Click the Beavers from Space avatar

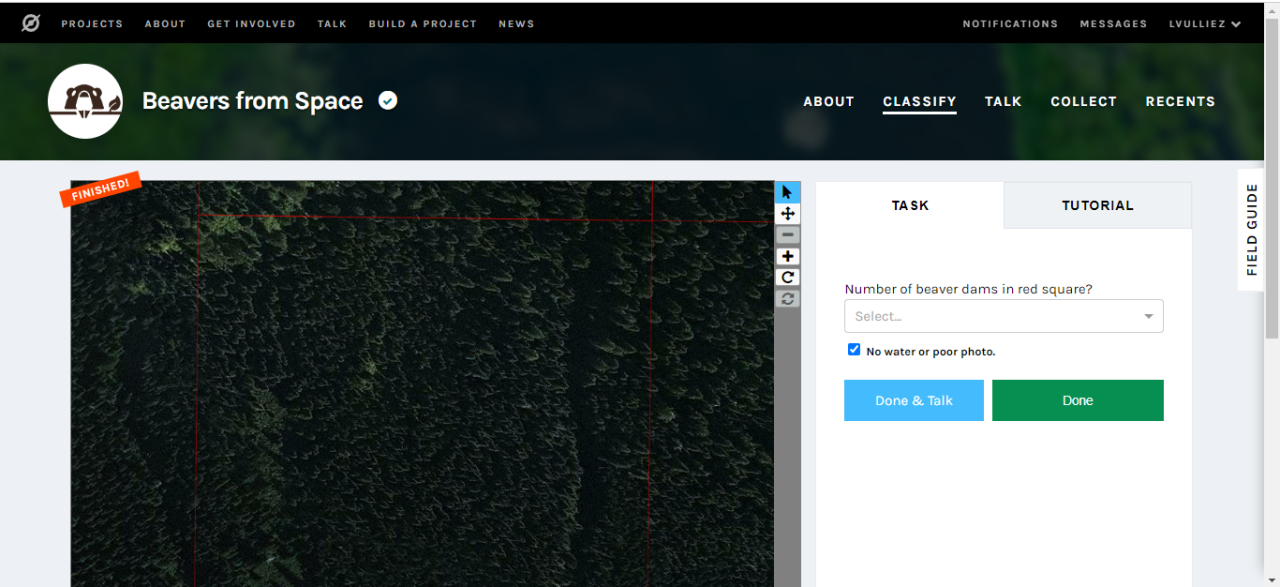(x=85, y=101)
